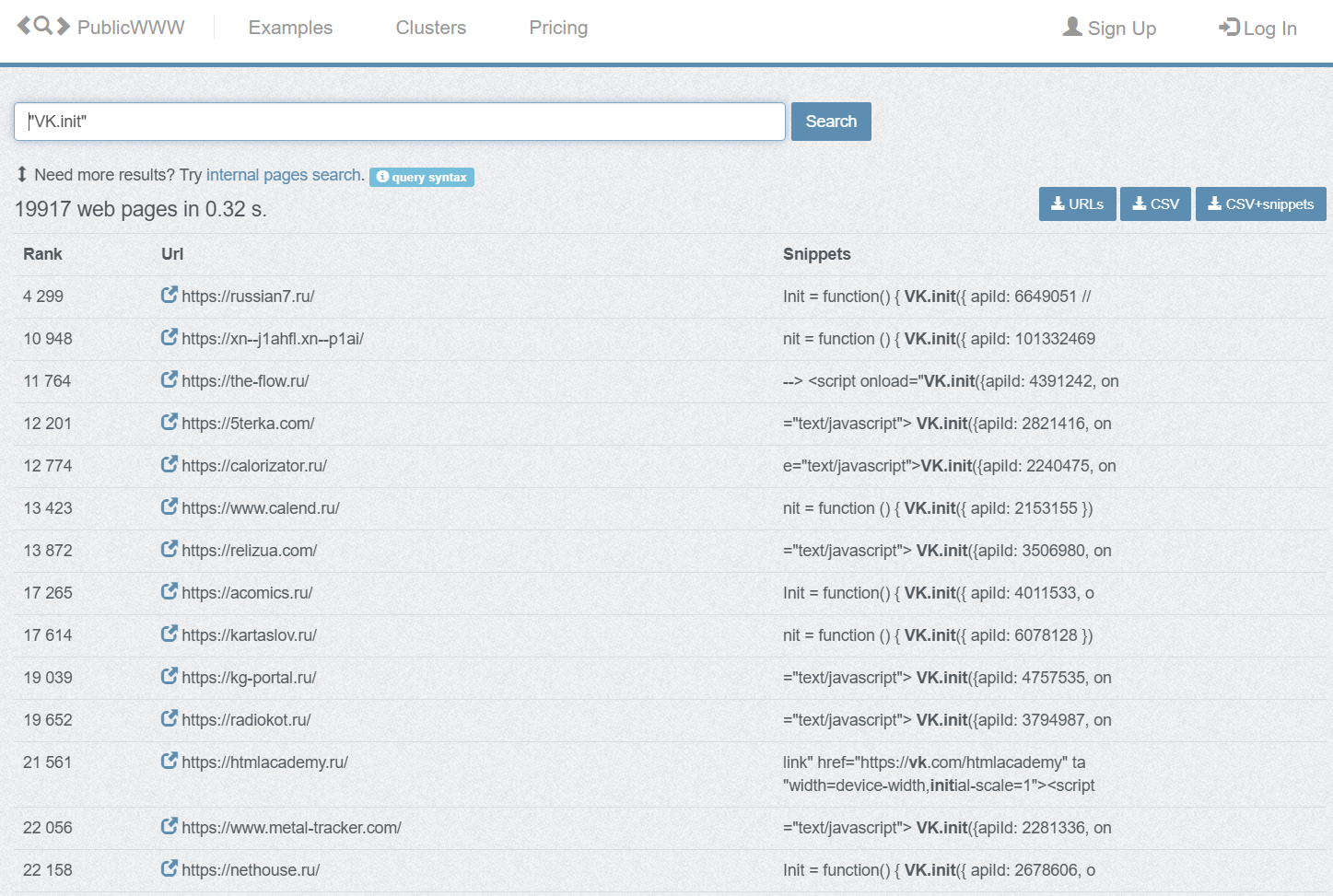Image resolution: width=1333 pixels, height=896 pixels.
Task: Go to the Clusters page
Action: [430, 28]
